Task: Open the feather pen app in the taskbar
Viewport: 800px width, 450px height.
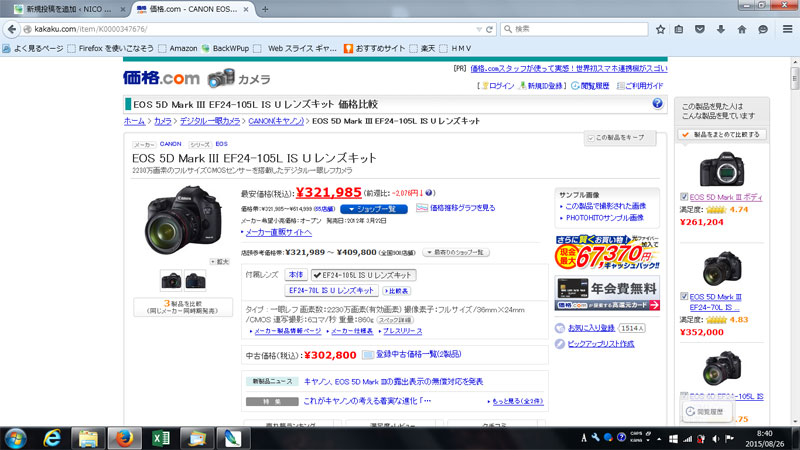Action: point(233,438)
